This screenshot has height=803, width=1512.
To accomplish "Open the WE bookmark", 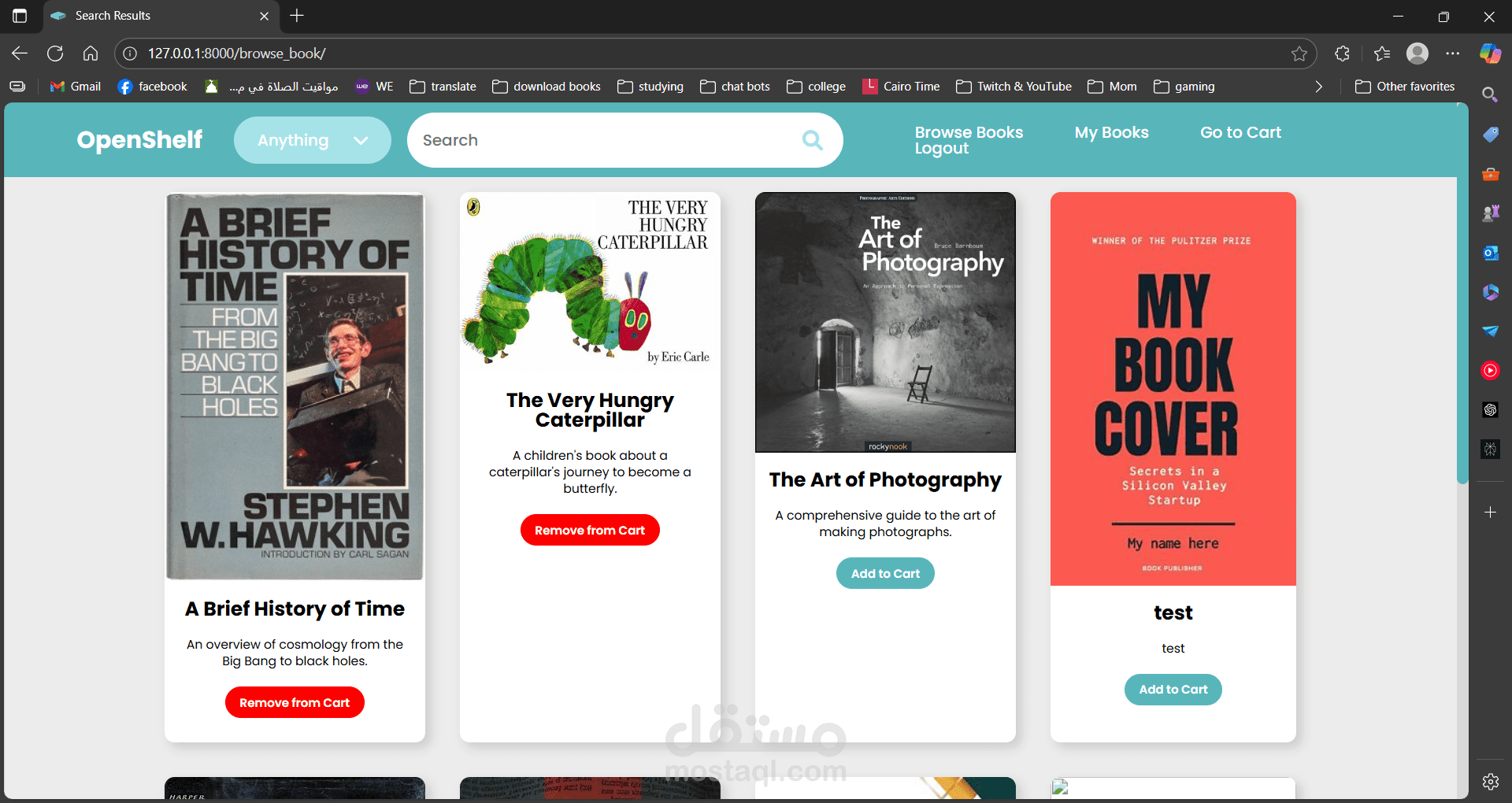I will 374,87.
